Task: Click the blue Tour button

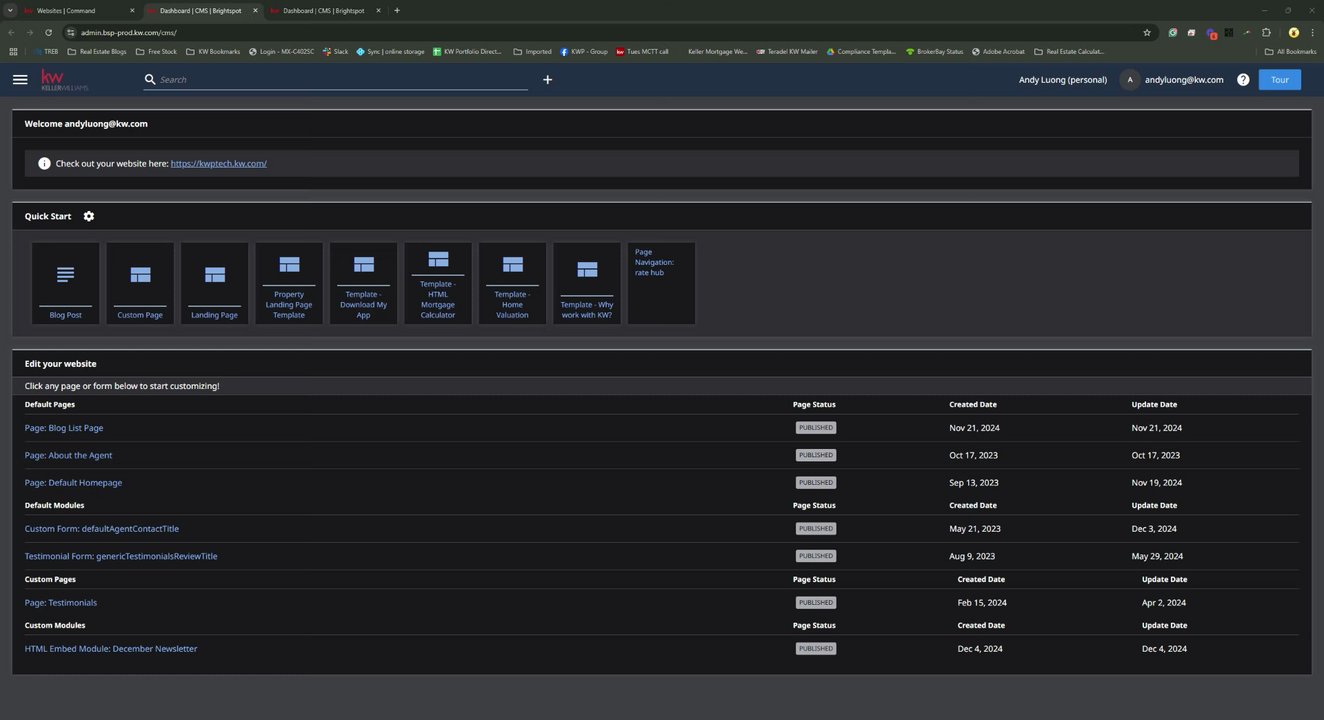Action: (x=1279, y=80)
